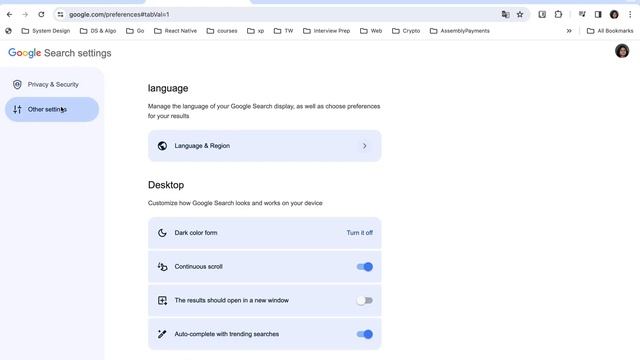Click the Continuous scroll label

[198, 267]
